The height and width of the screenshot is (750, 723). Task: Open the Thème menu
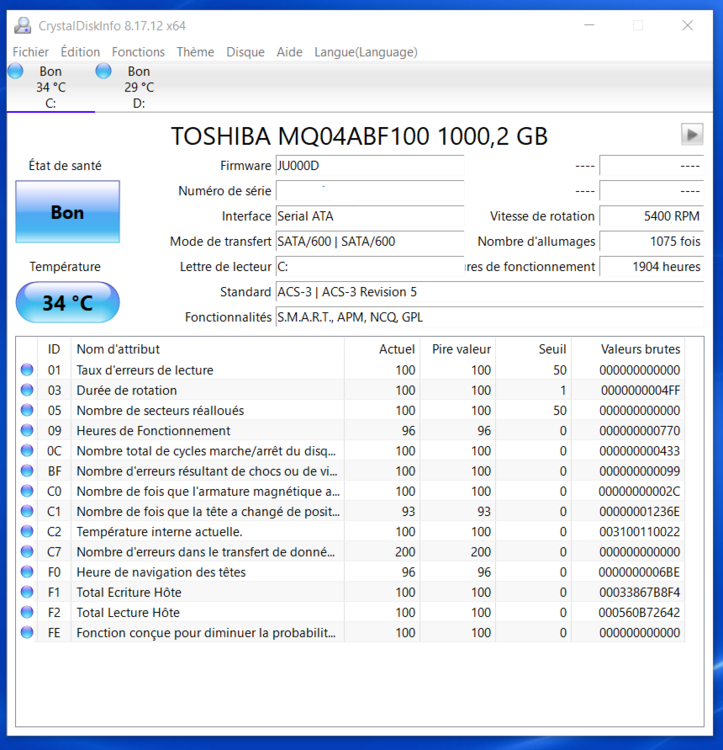coord(195,52)
